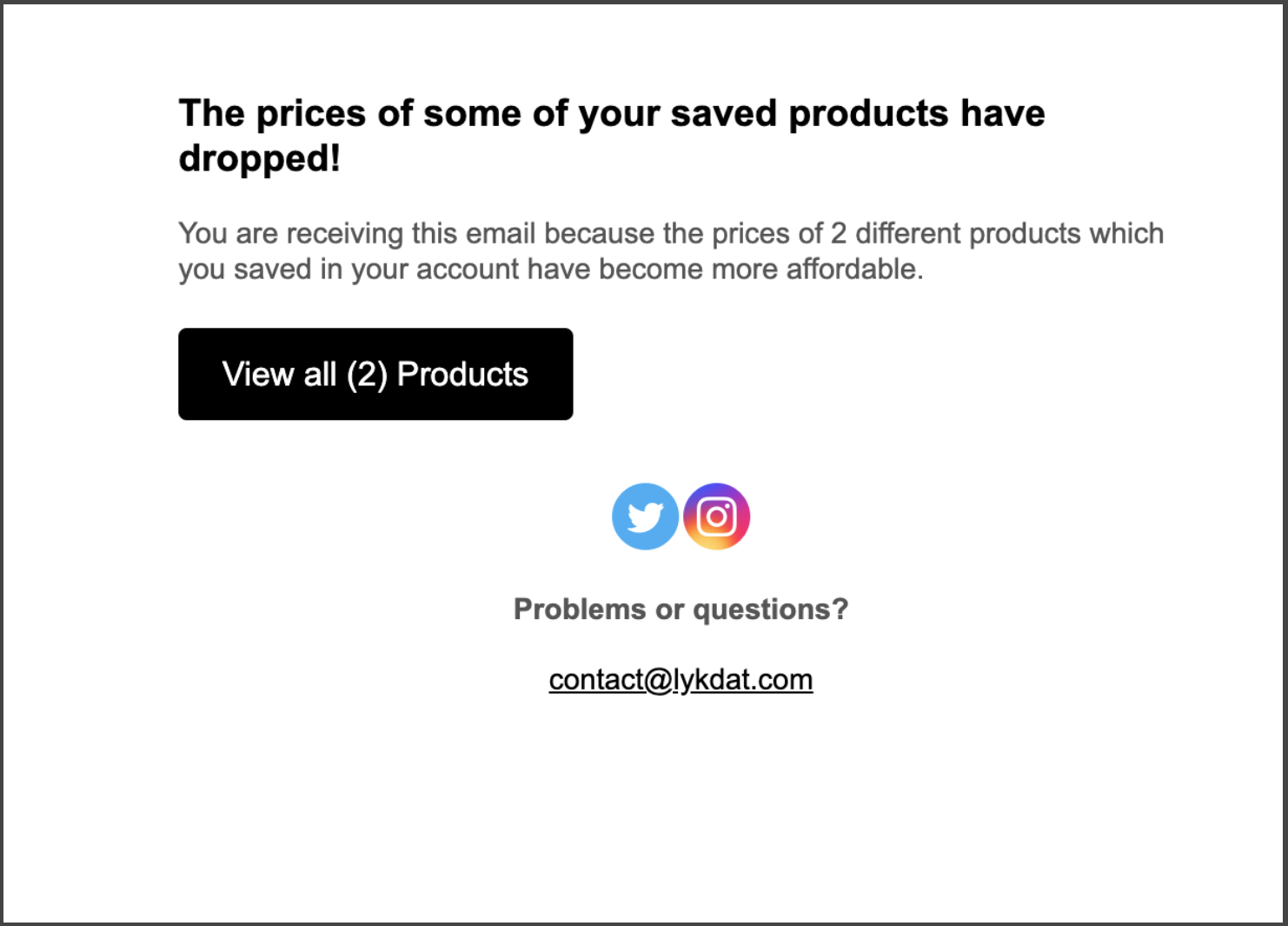Open the Twitter social icon
Viewport: 1288px width, 926px height.
(645, 516)
